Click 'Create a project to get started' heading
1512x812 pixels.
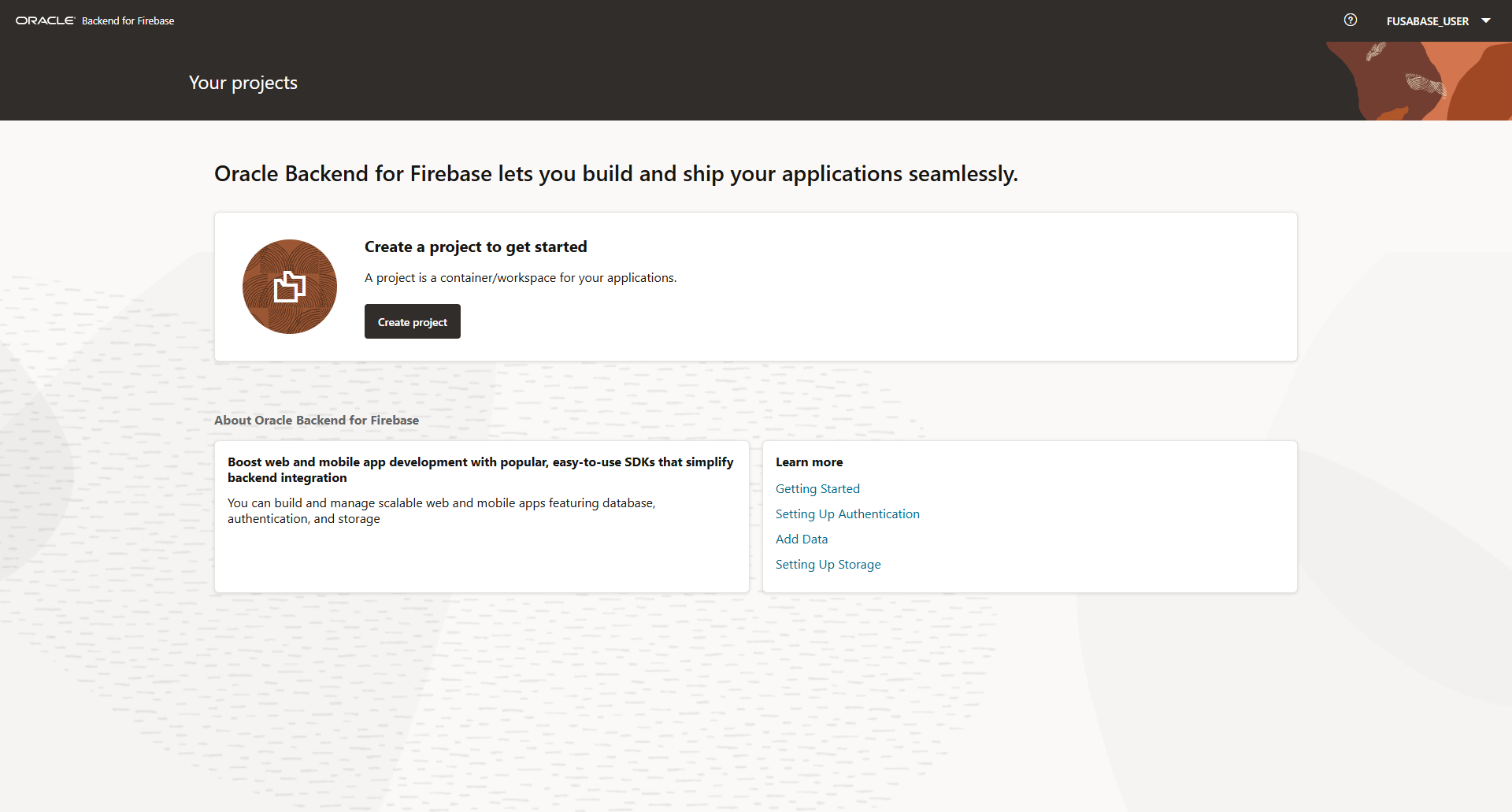click(476, 247)
